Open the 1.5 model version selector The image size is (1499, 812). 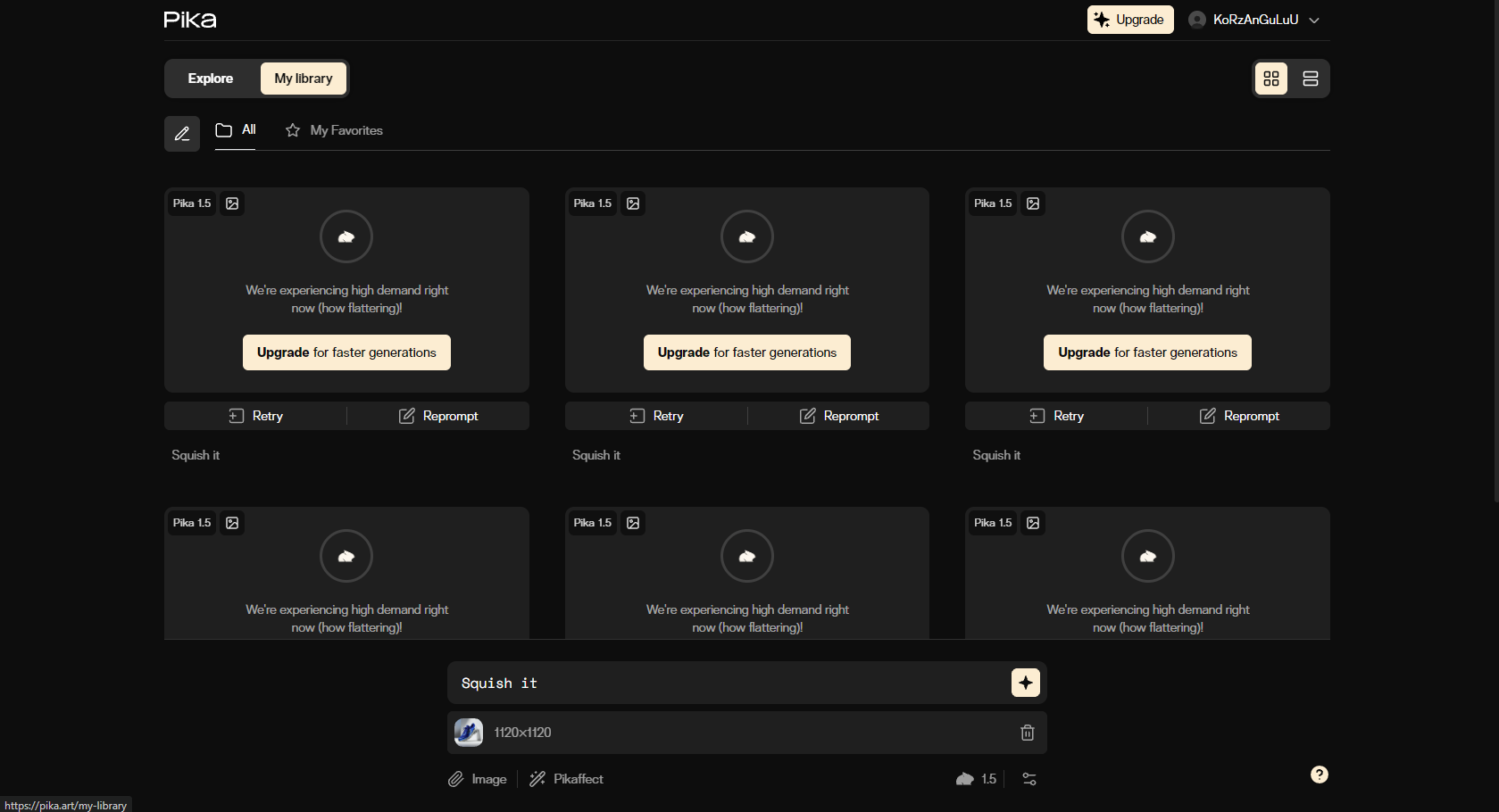point(976,779)
